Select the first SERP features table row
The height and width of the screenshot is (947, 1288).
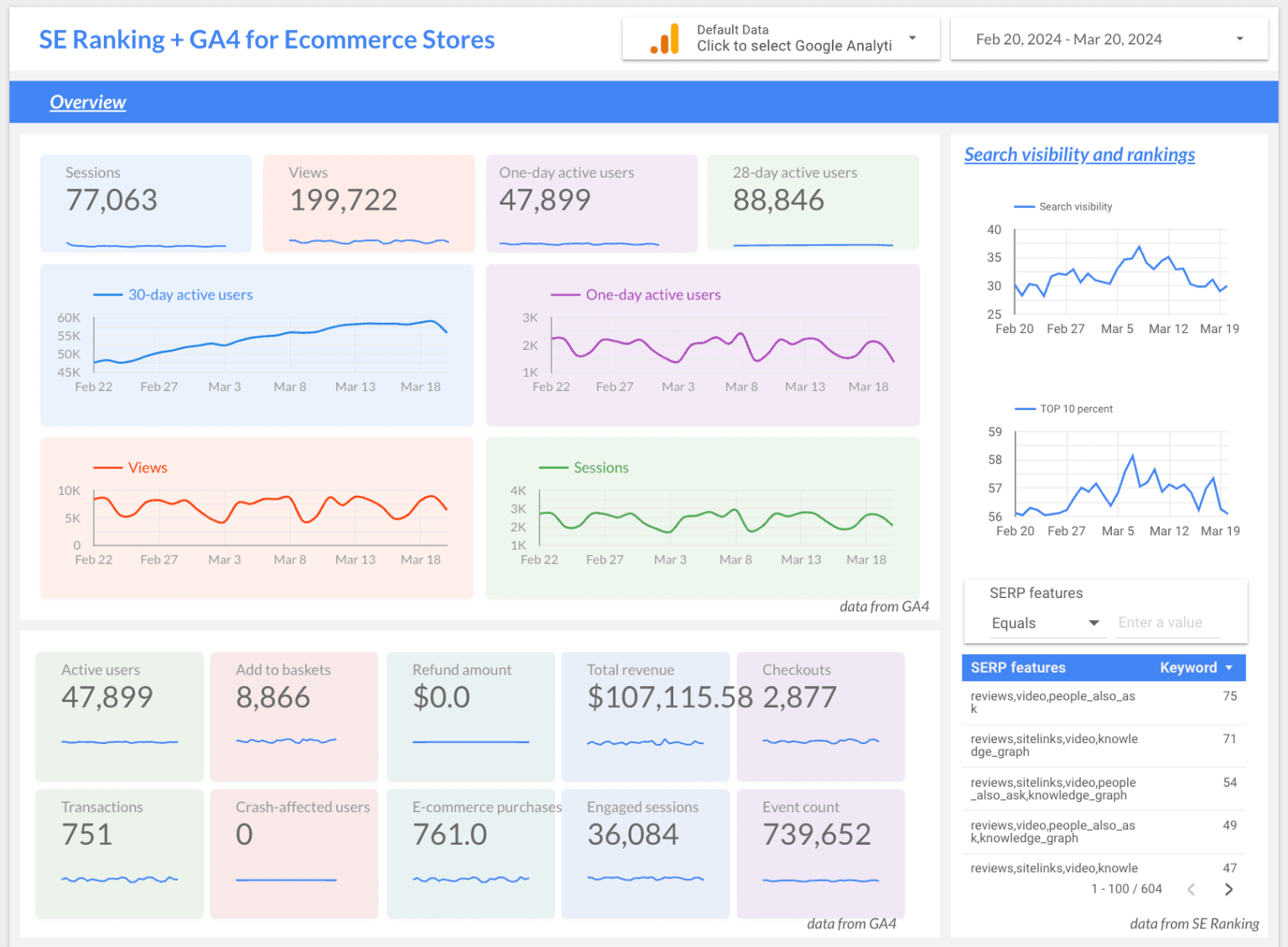[1090, 702]
